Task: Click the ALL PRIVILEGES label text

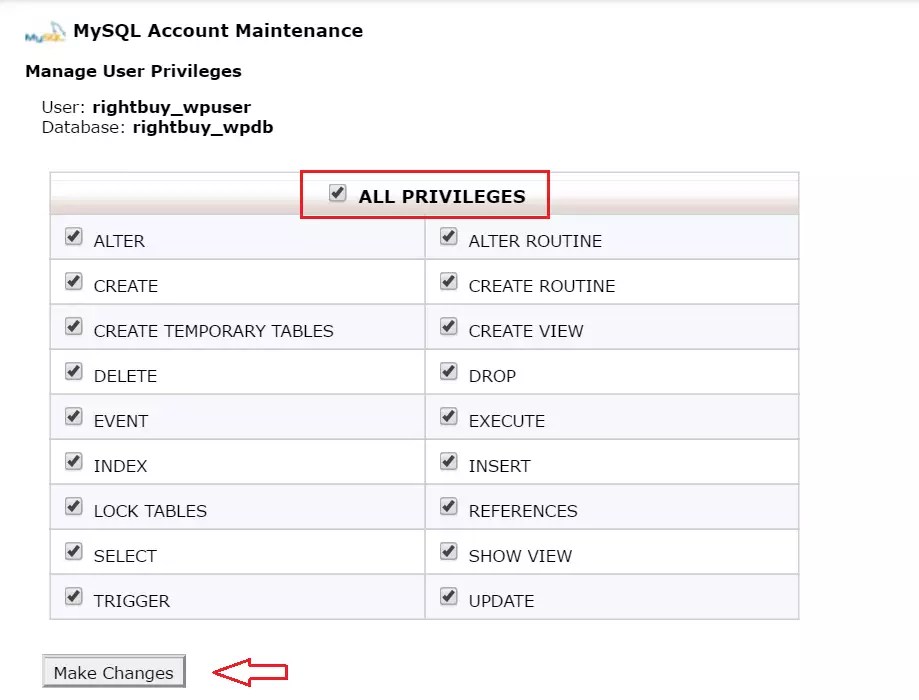Action: point(442,196)
